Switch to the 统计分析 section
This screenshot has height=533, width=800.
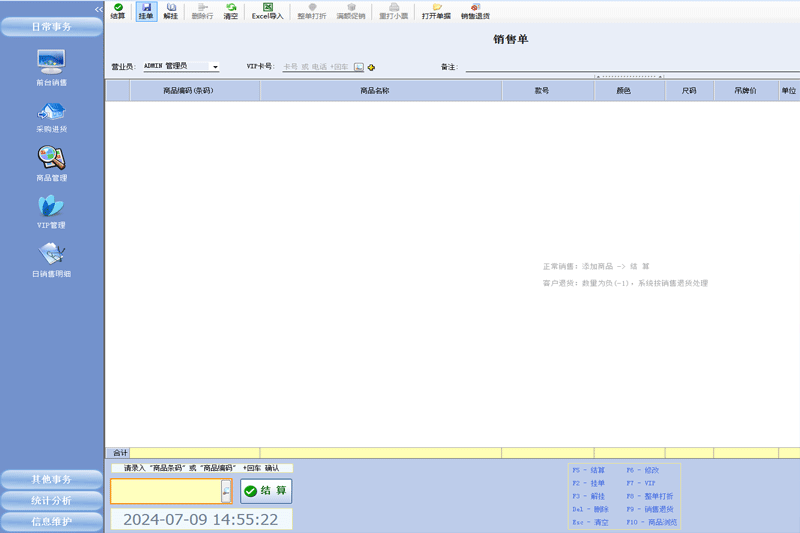pyautogui.click(x=51, y=500)
